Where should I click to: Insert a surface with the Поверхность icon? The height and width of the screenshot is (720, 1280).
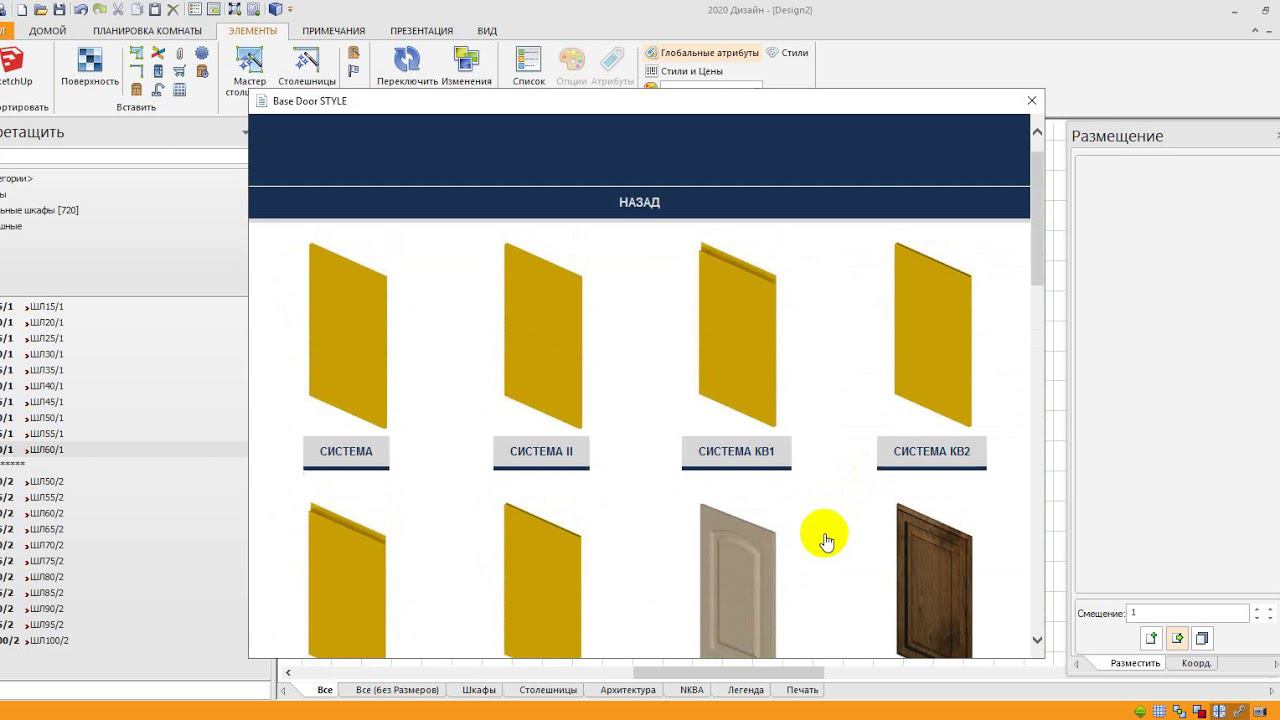pos(90,67)
